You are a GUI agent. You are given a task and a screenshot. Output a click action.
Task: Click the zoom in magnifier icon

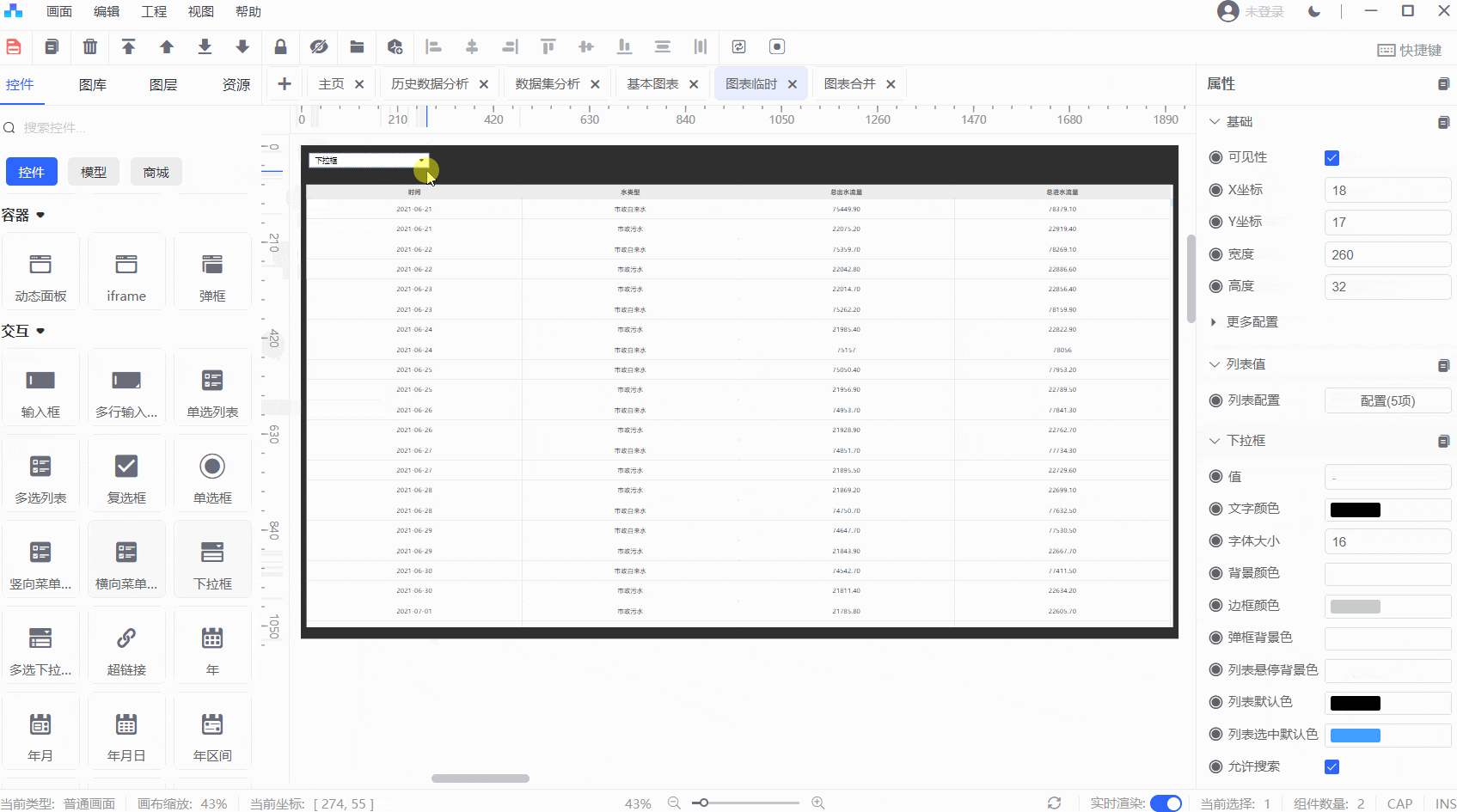tap(818, 803)
